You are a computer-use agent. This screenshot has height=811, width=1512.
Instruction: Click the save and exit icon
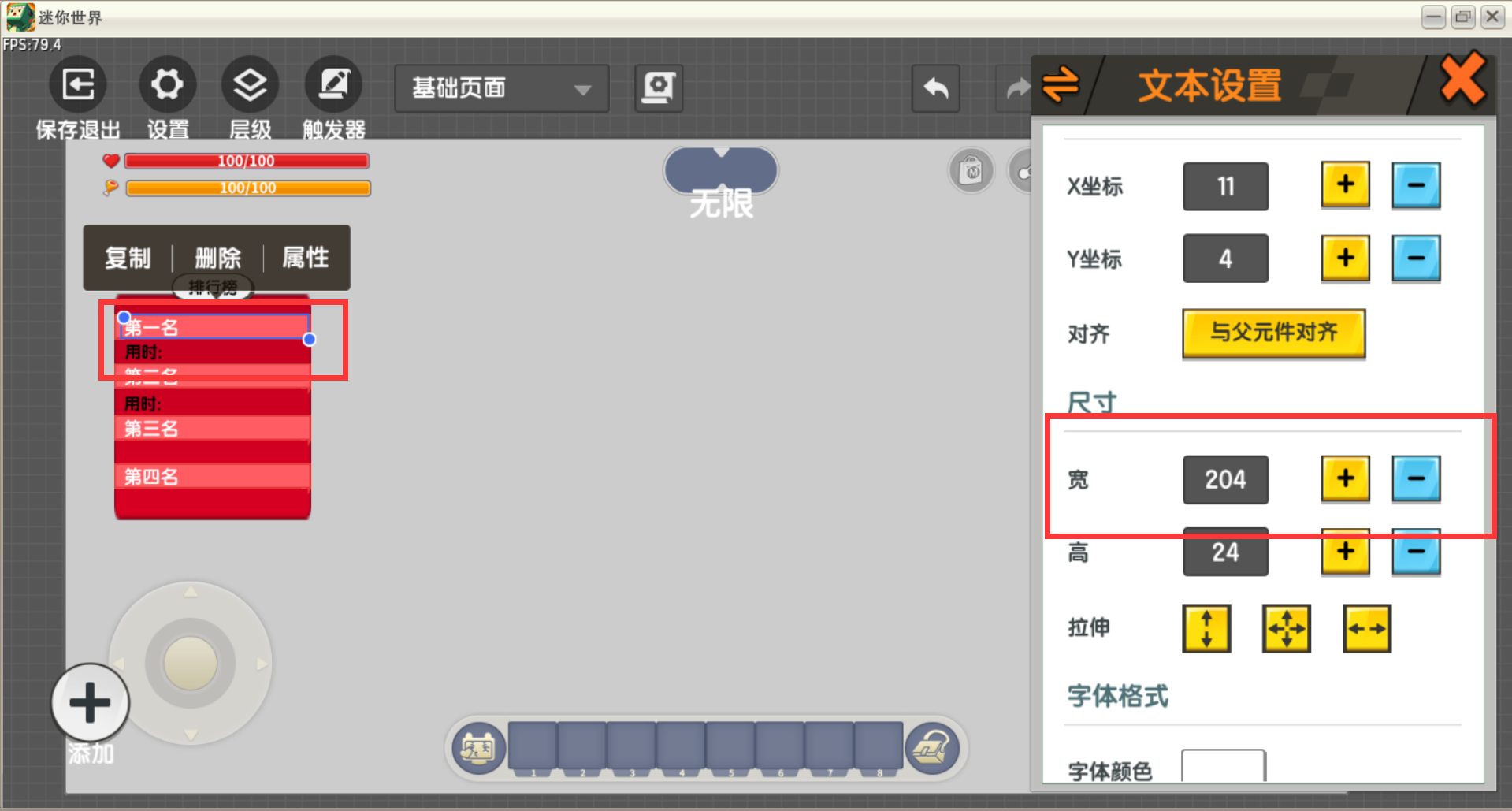(x=78, y=84)
